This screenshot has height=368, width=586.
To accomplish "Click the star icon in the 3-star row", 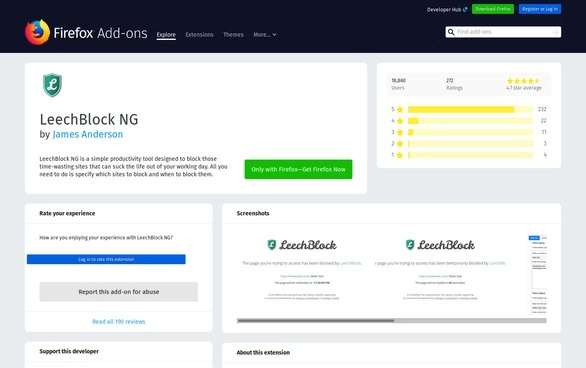I will click(x=400, y=132).
